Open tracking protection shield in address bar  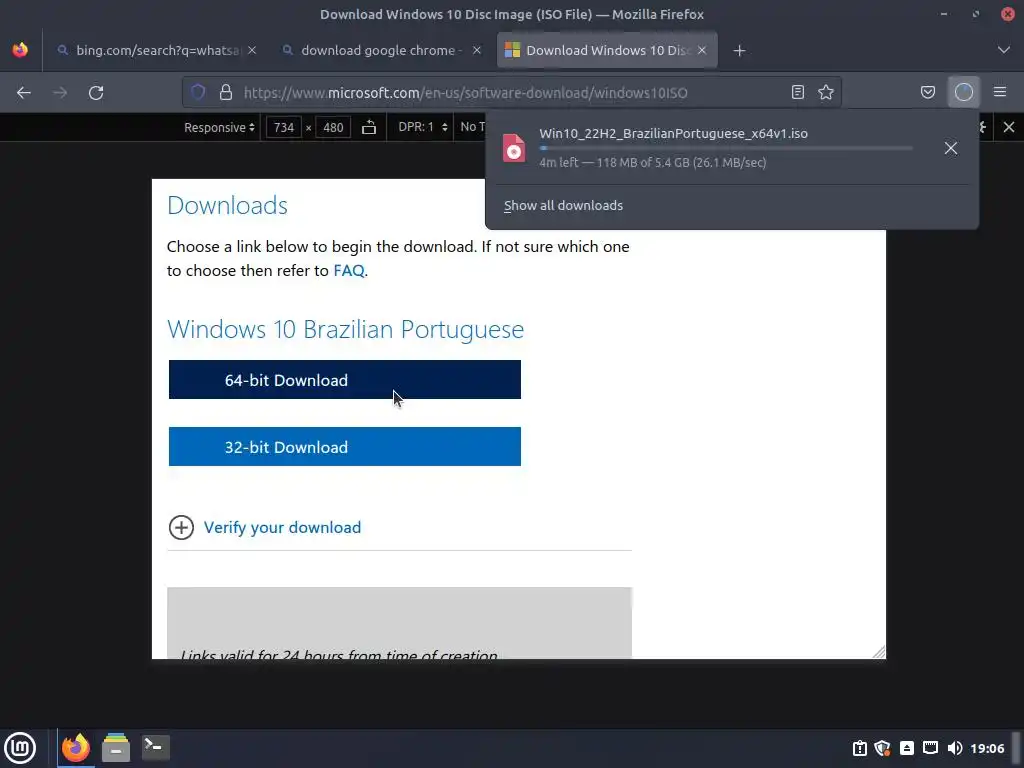coord(198,92)
